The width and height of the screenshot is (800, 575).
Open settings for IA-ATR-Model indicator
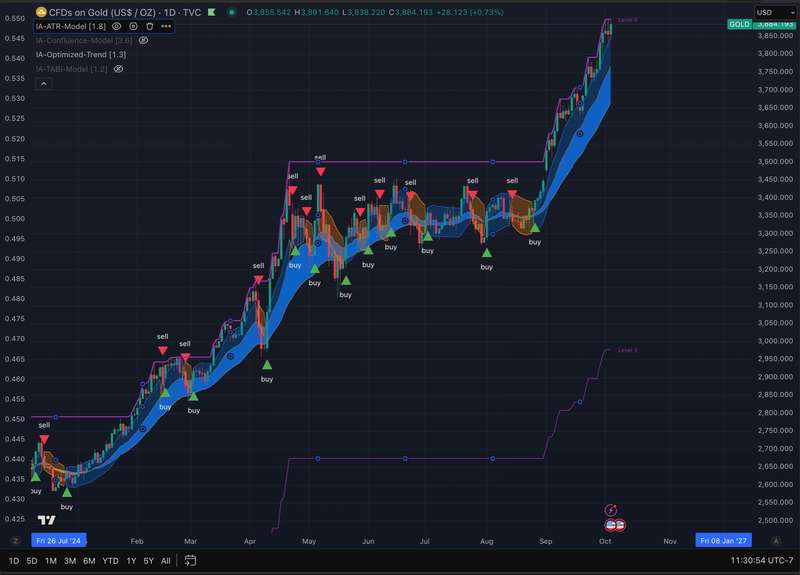(133, 26)
